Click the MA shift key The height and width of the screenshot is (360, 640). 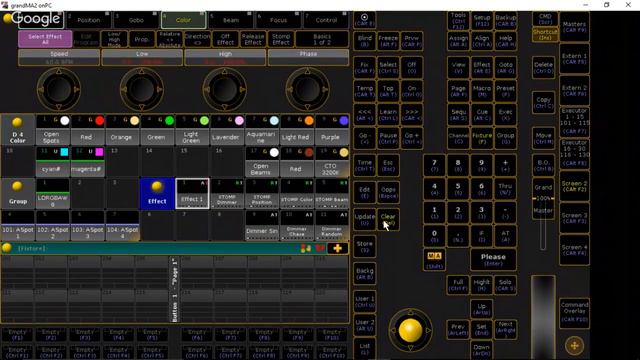coord(434,260)
